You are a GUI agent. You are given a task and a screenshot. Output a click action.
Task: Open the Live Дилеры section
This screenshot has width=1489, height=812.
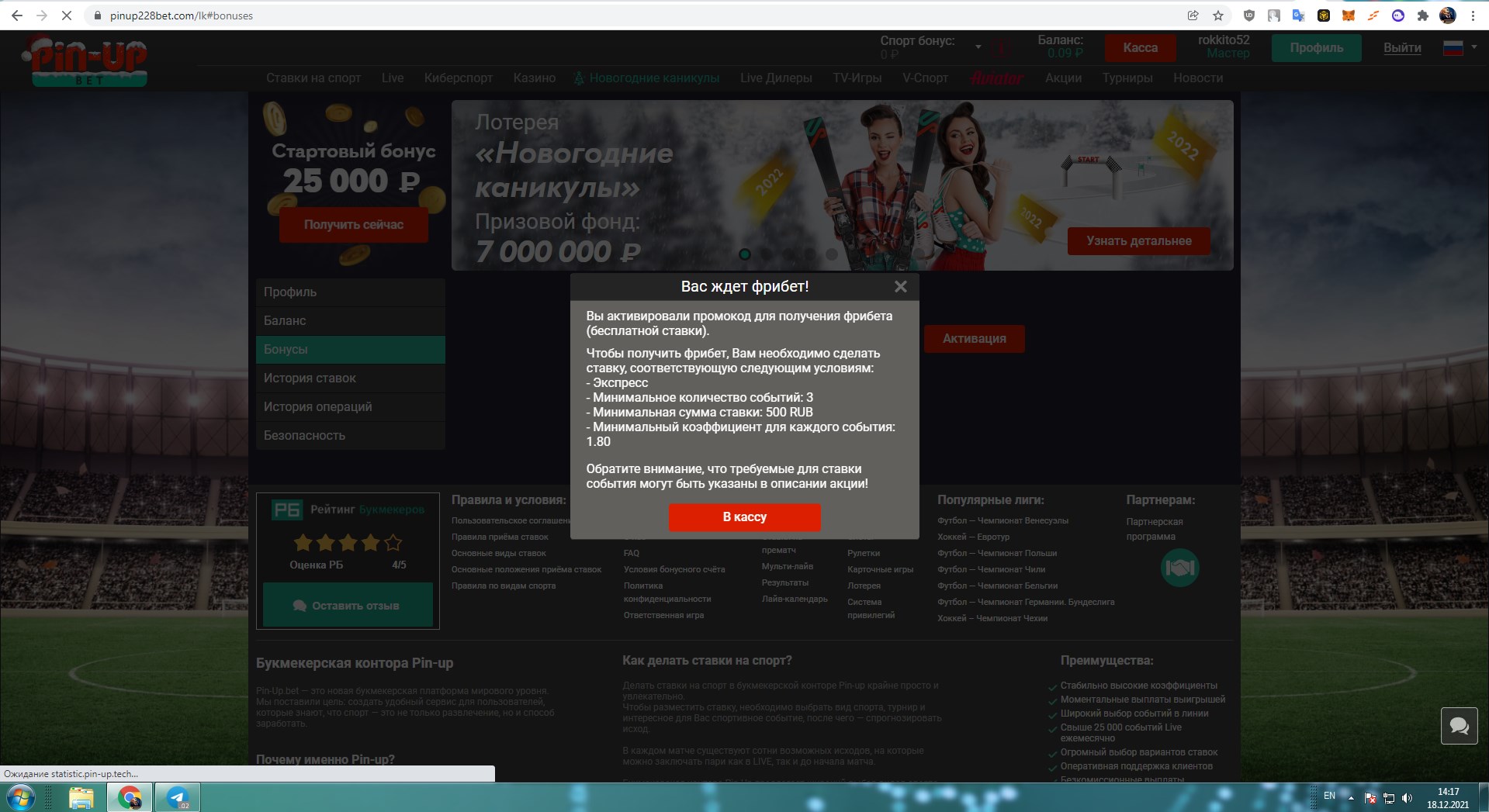click(776, 78)
